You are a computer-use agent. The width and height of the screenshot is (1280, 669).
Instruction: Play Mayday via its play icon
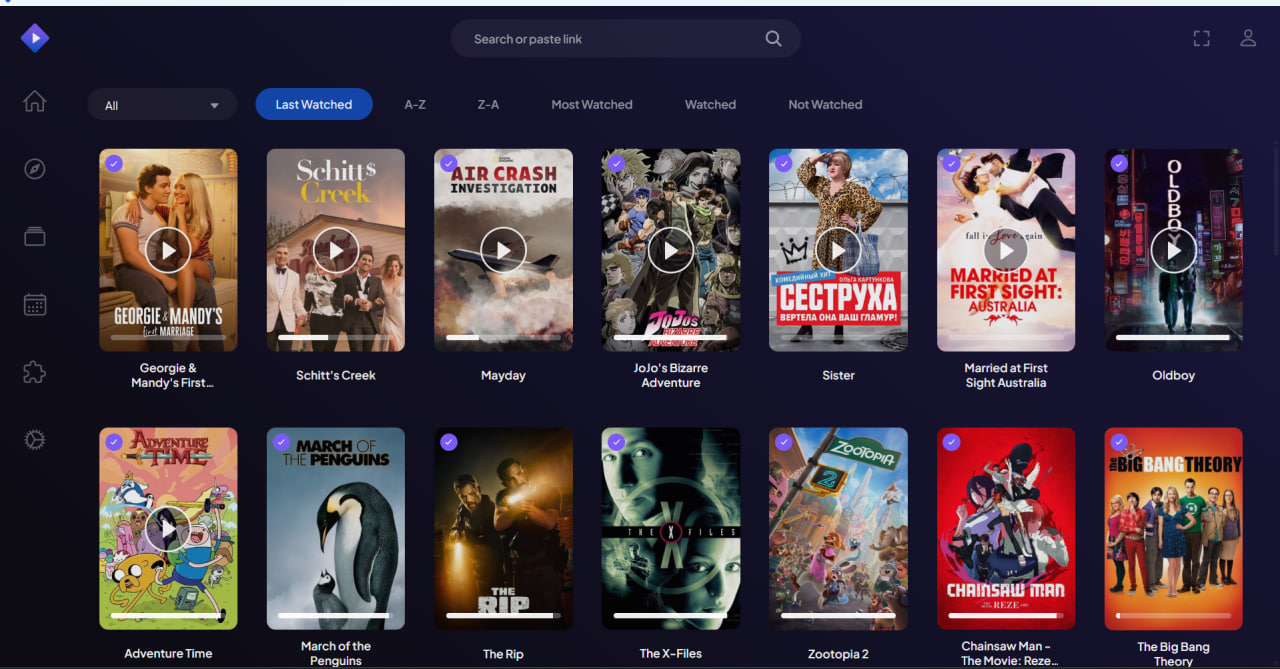tap(503, 250)
